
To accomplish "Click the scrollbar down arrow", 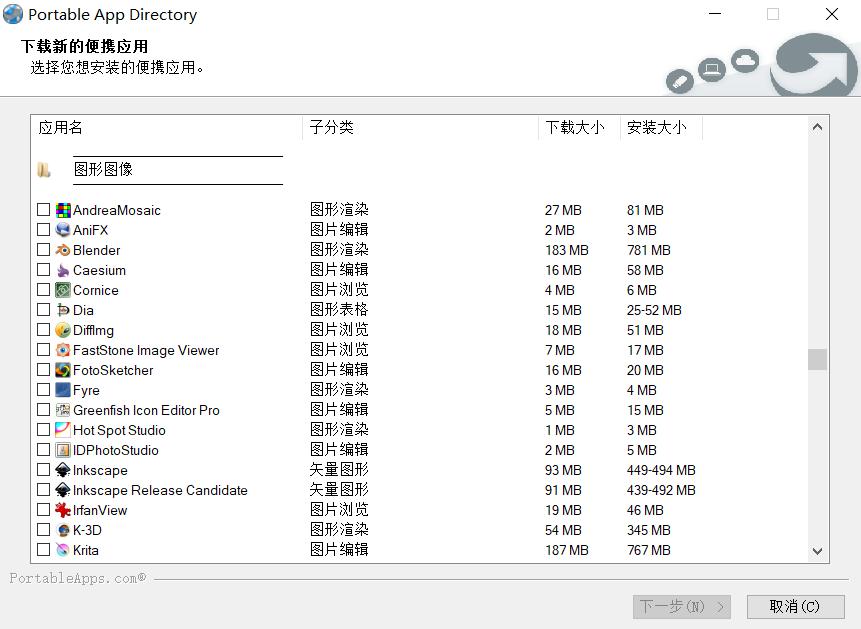I will (x=817, y=551).
